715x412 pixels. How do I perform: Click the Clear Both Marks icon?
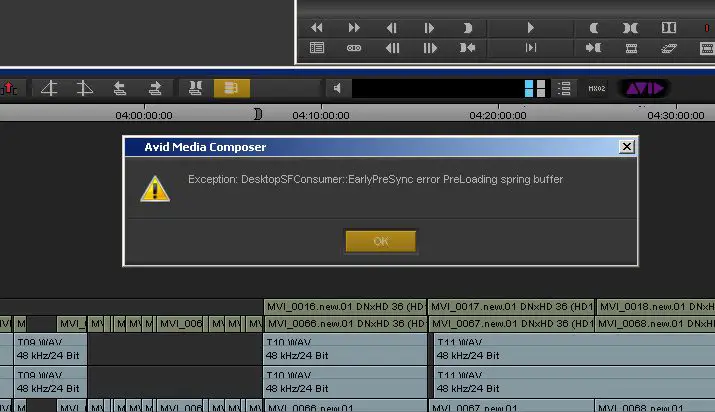point(668,28)
